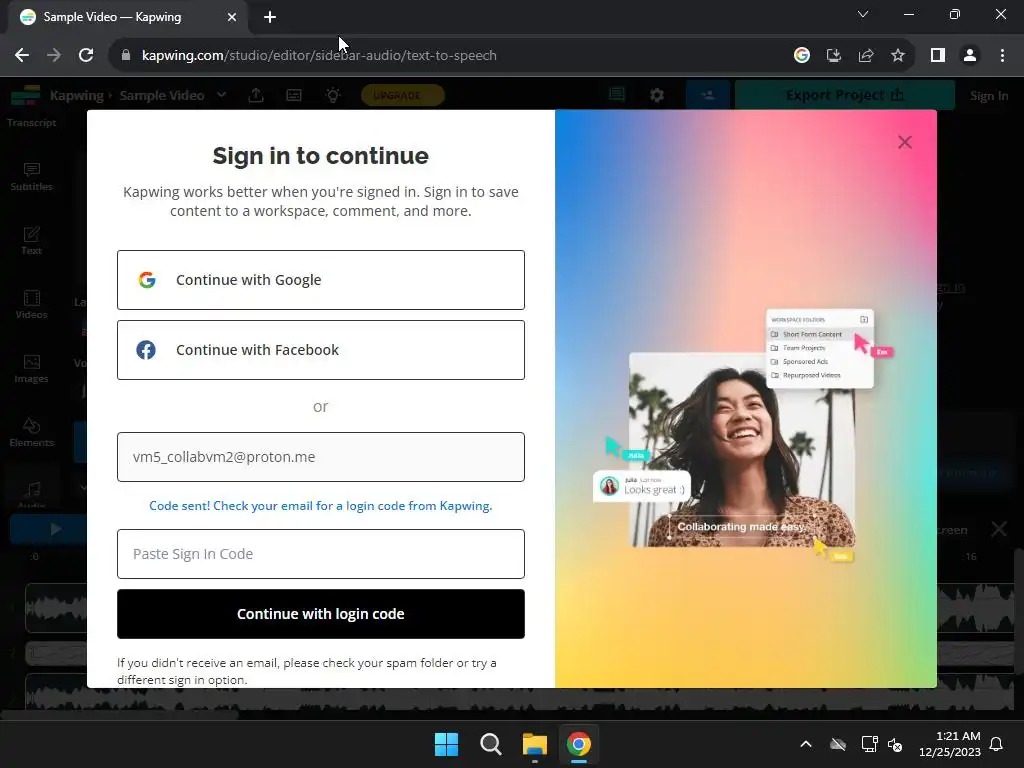Open the Elements sidebar panel
Screen dimensions: 1024x768
(x=31, y=433)
